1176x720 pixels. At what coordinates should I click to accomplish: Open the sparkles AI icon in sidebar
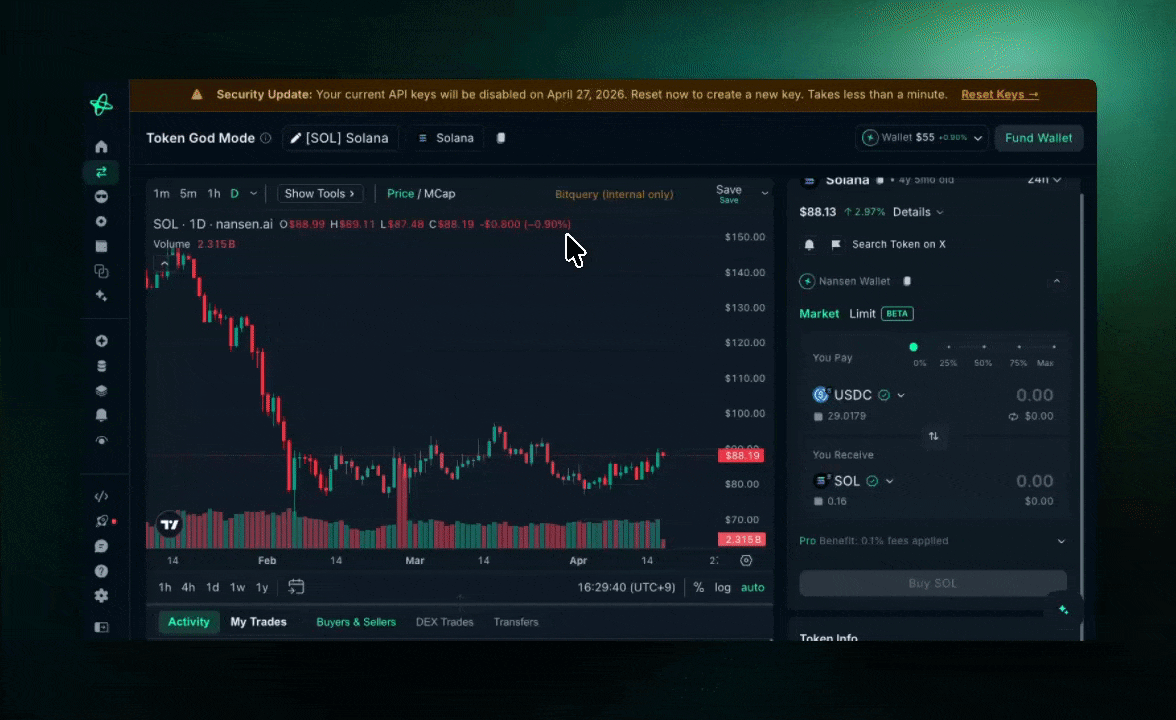[x=101, y=296]
